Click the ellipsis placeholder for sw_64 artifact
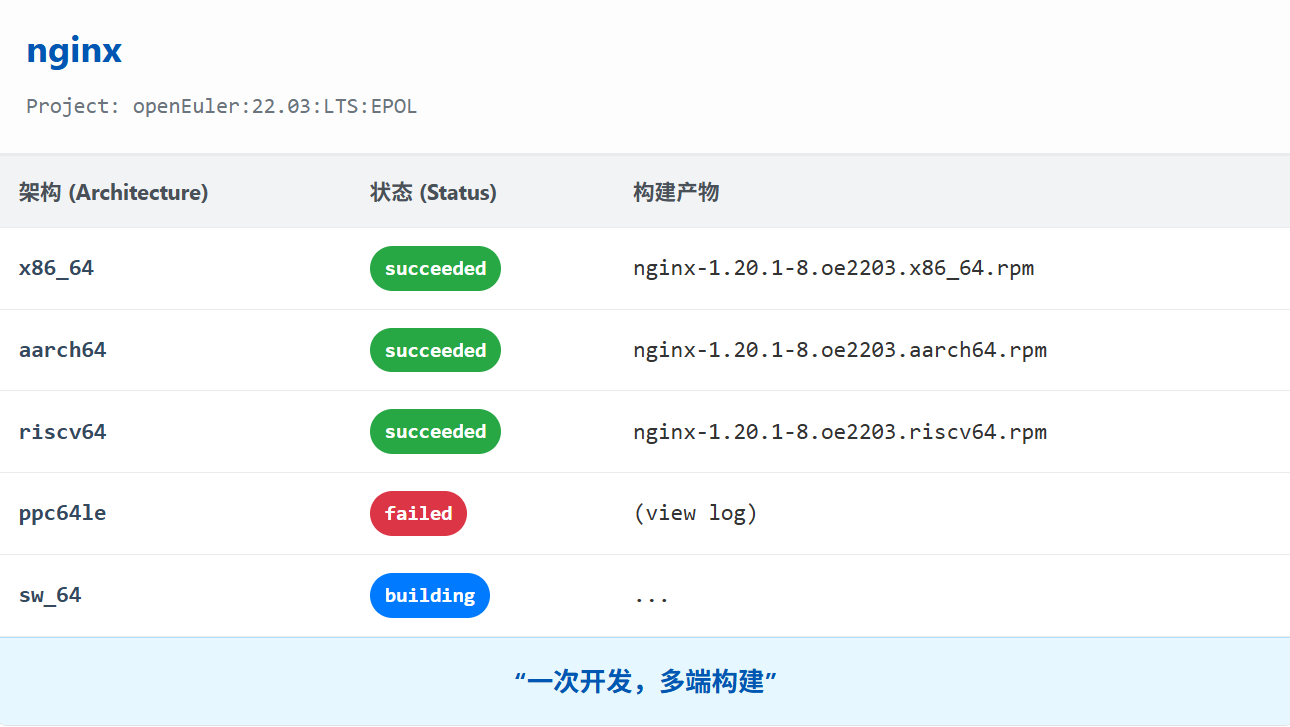The height and width of the screenshot is (727, 1290). [x=651, y=595]
